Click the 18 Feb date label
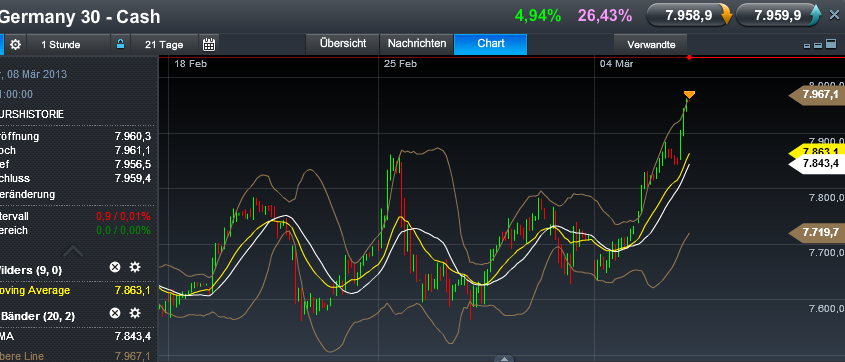Screen dimensions: 845x362 [x=190, y=64]
